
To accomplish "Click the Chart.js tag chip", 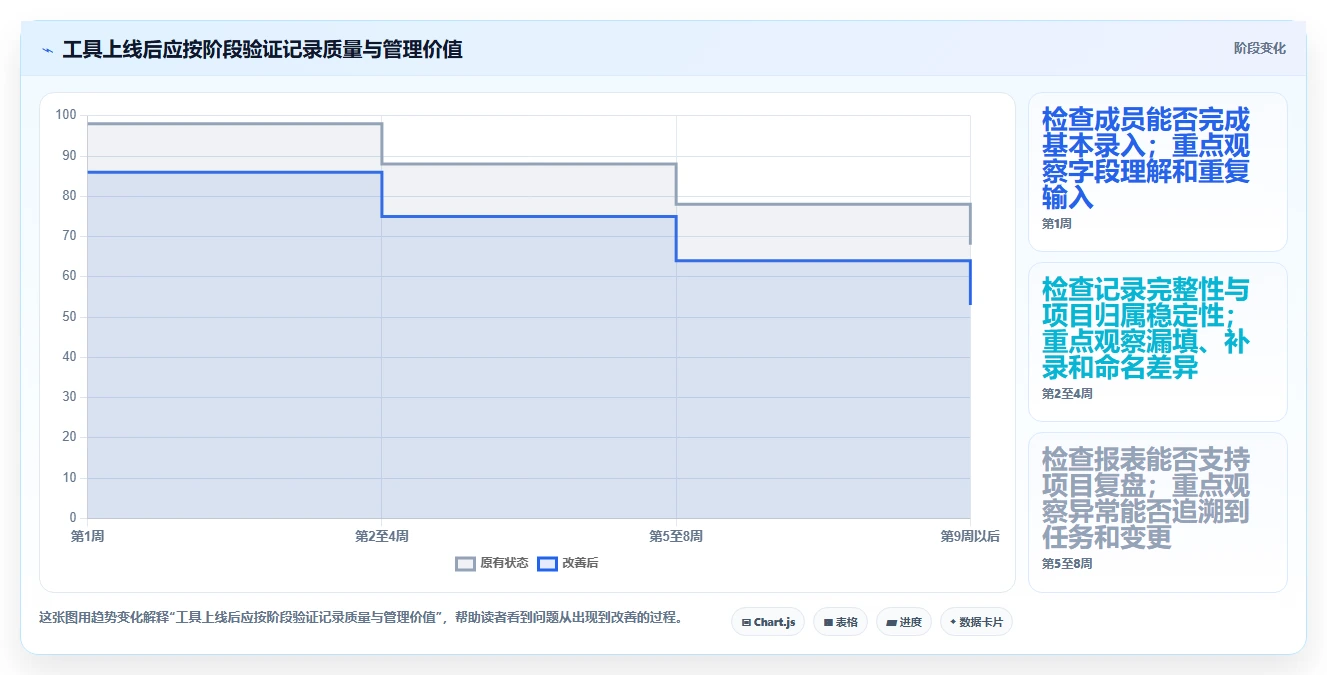I will (x=768, y=622).
